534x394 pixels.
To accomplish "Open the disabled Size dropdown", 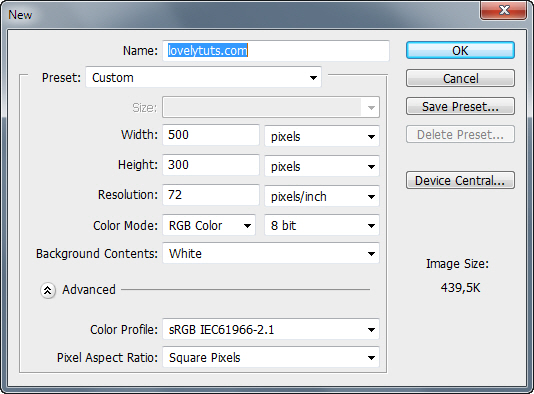I will (271, 107).
